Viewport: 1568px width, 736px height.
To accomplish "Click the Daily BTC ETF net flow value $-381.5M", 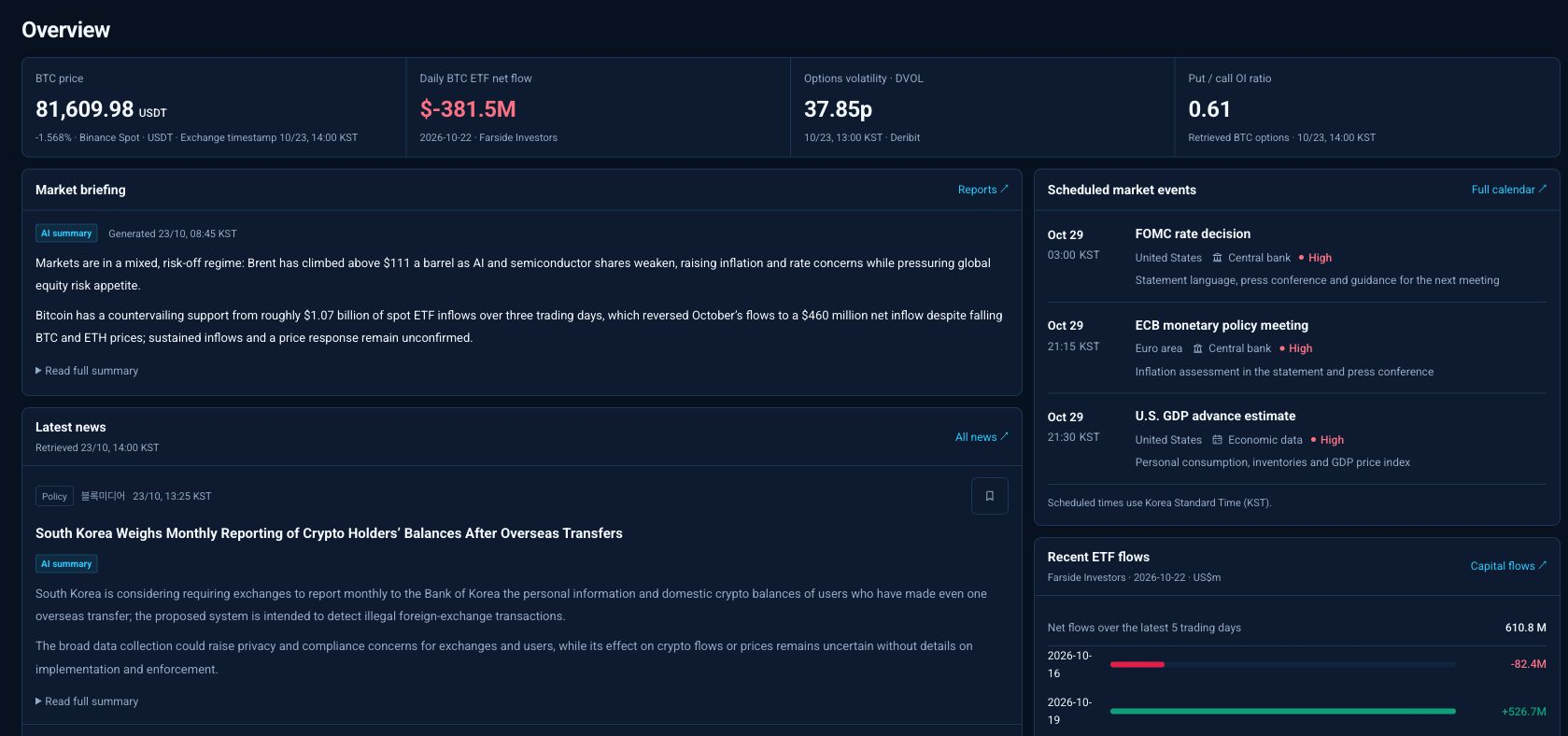I will [x=468, y=109].
